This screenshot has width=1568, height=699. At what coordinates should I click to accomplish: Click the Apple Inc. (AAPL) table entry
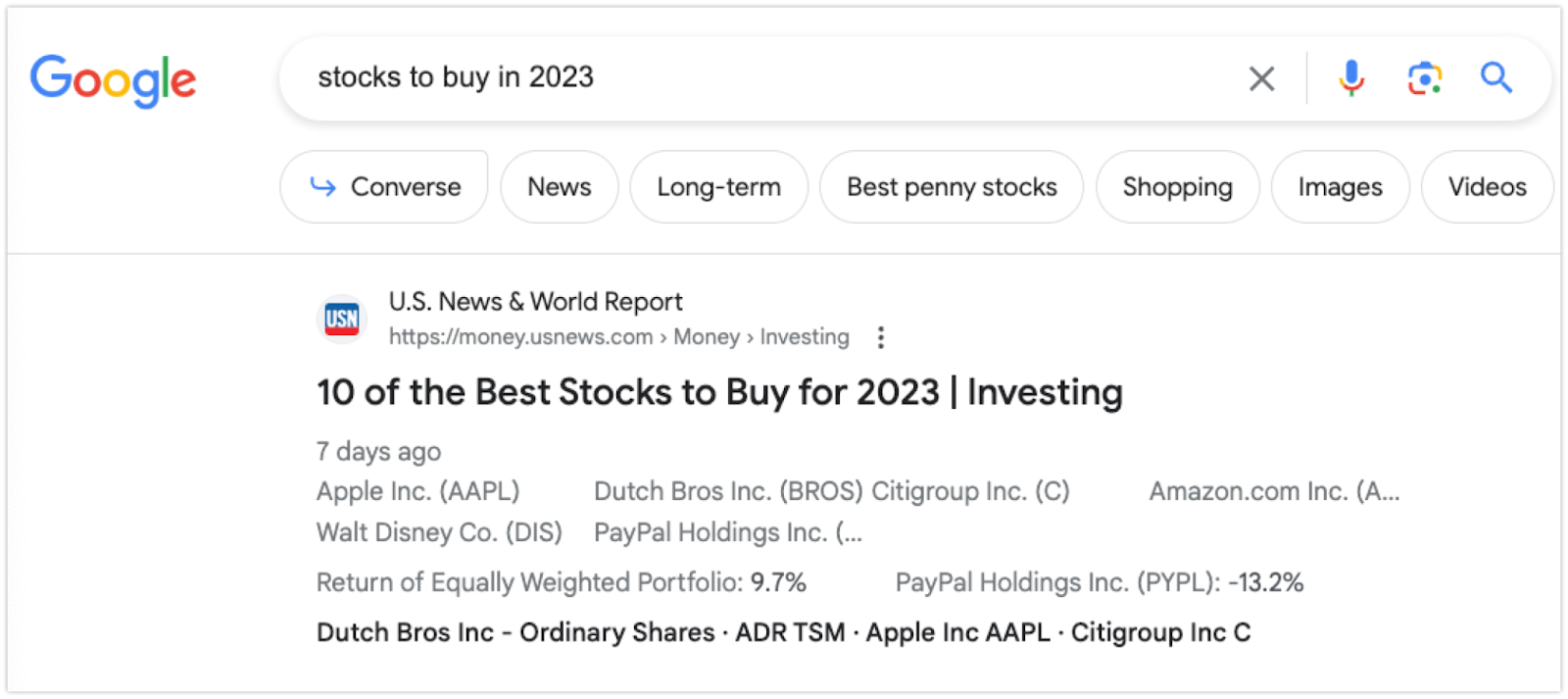(x=417, y=491)
